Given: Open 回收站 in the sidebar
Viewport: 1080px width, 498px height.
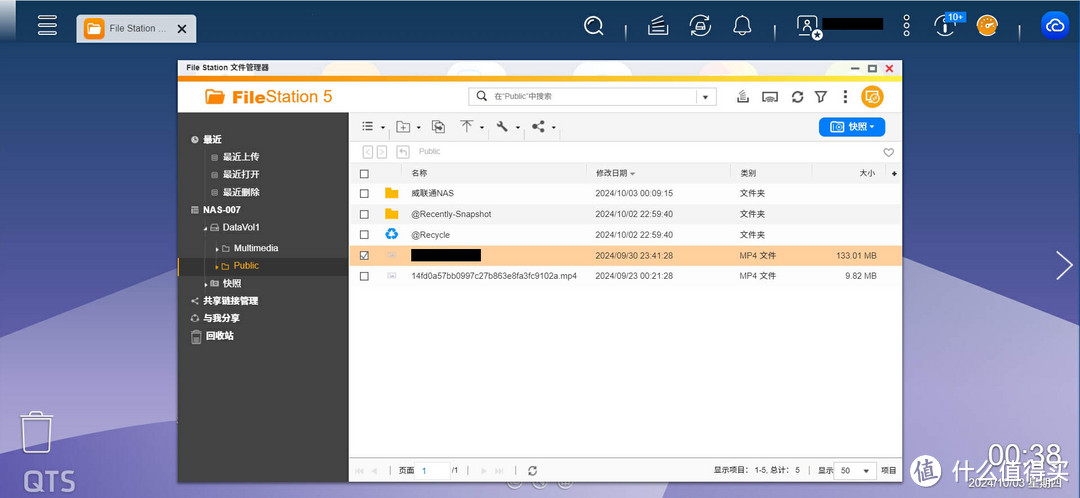Looking at the screenshot, I should 219,336.
